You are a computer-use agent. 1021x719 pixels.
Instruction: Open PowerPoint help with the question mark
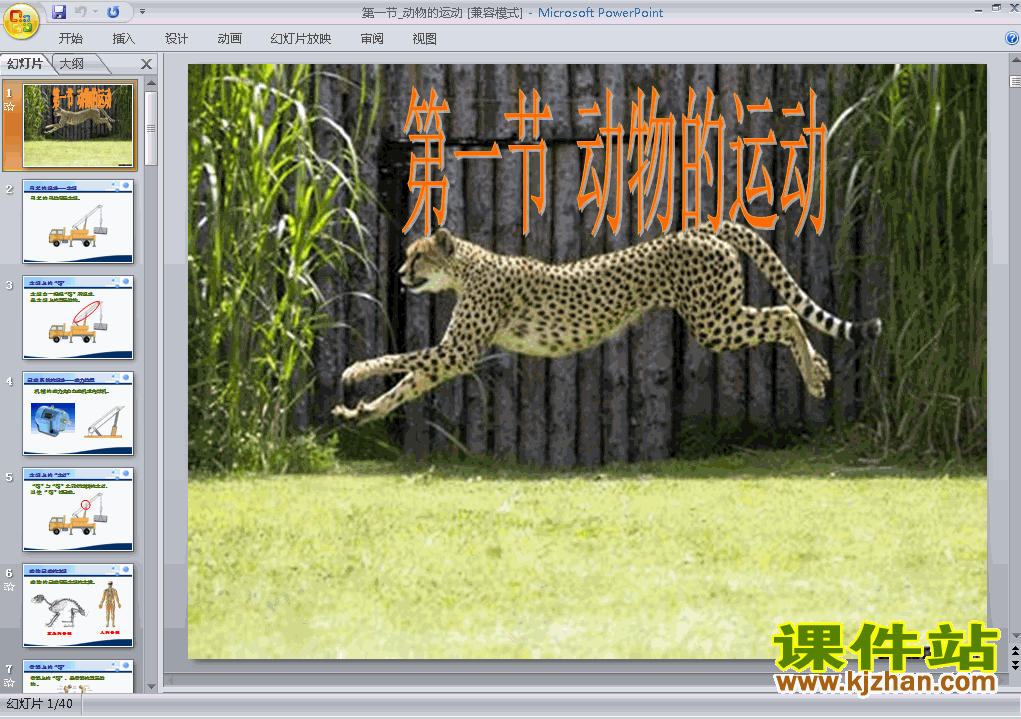pos(1012,38)
